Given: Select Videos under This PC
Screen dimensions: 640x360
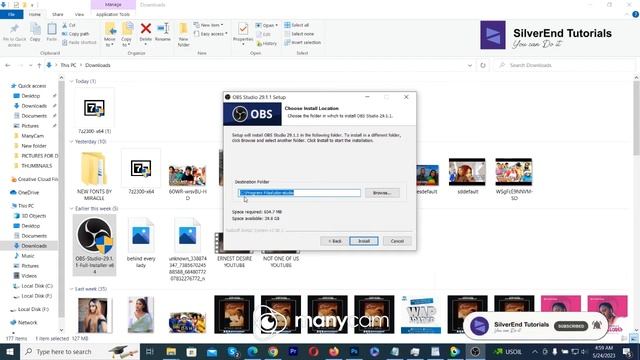Looking at the screenshot, I should (29, 276).
